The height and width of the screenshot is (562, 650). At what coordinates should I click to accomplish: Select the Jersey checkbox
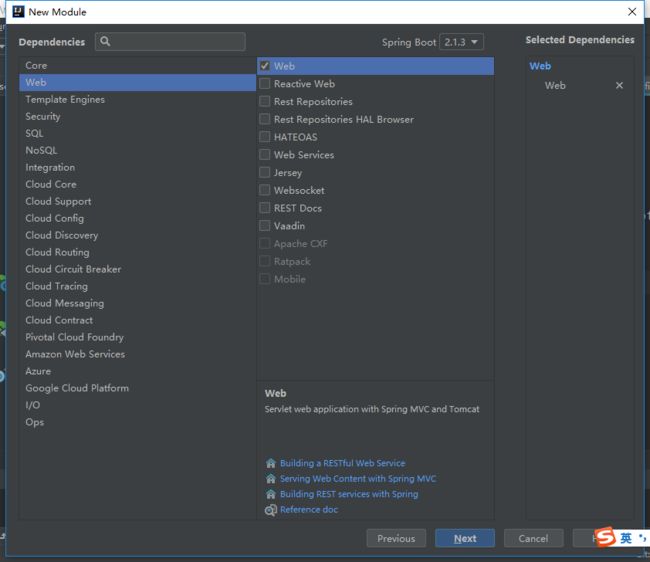tap(264, 172)
